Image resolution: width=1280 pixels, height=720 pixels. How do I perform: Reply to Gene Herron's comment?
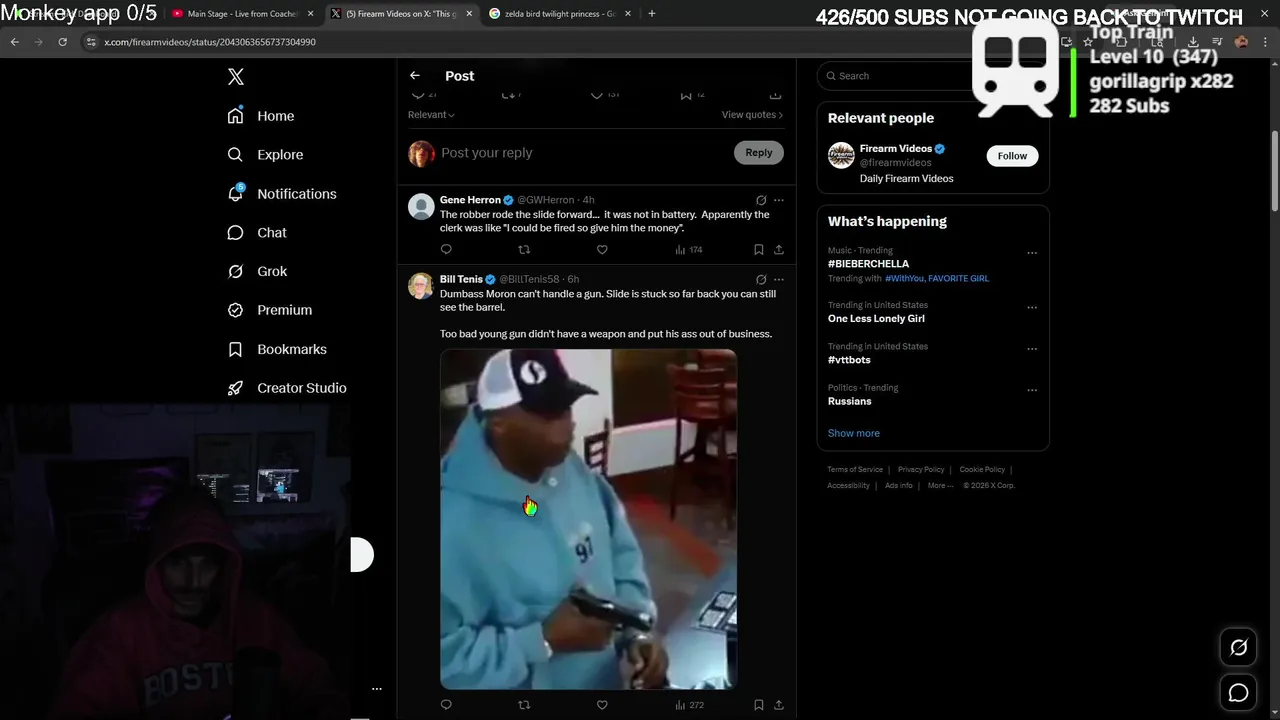[x=446, y=250]
